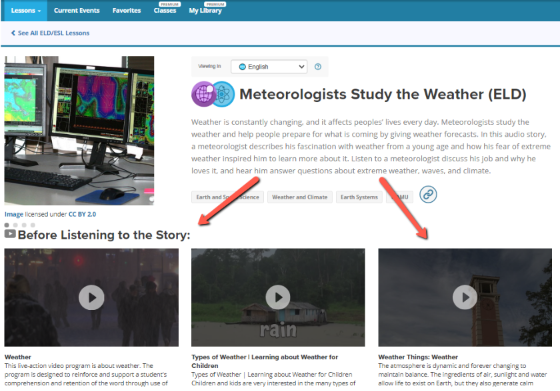
Task: Play the Types of Weather video
Action: 278,297
